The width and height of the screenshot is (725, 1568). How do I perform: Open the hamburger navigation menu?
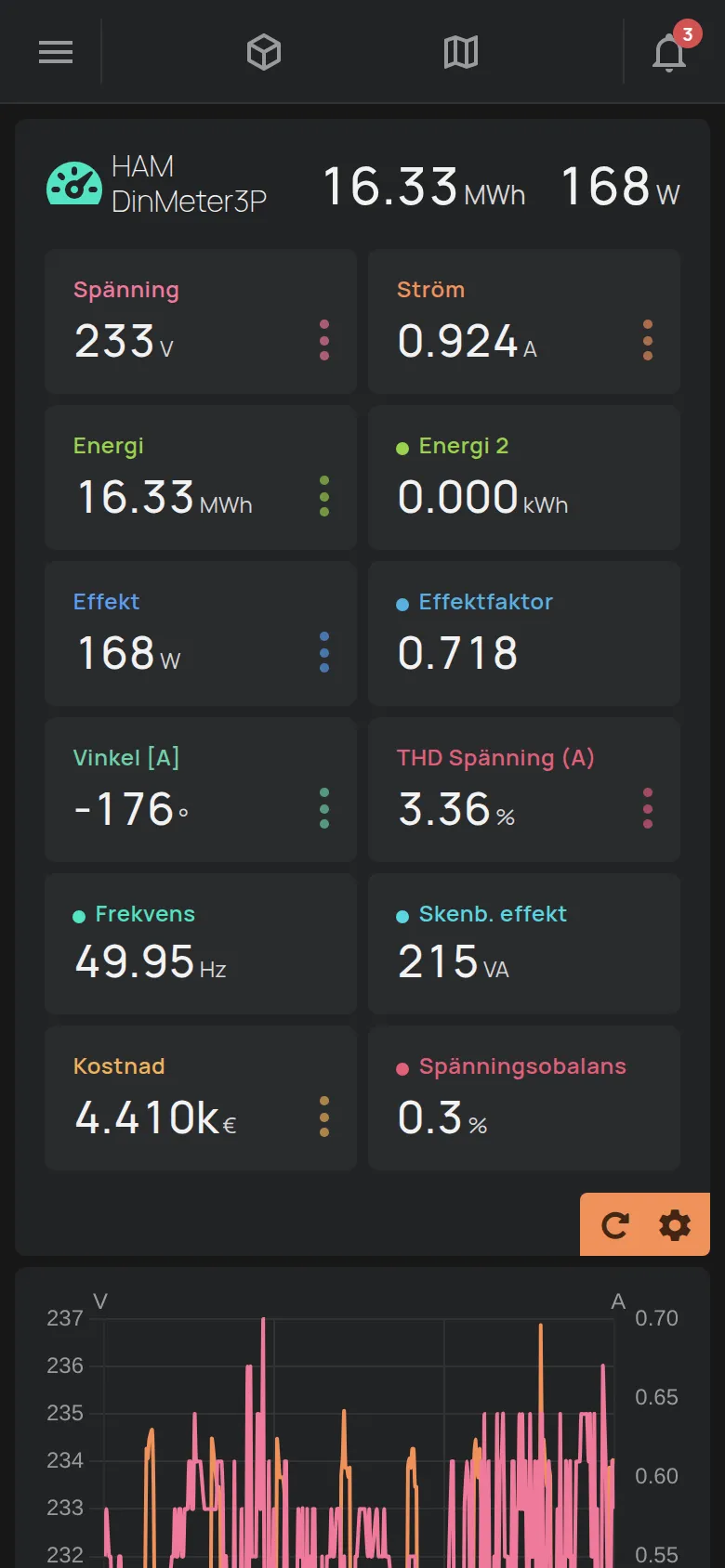point(56,52)
